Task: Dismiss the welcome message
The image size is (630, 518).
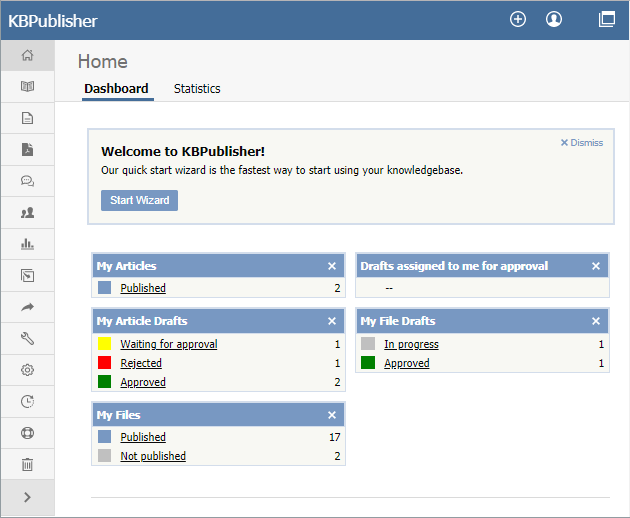Action: [x=582, y=143]
